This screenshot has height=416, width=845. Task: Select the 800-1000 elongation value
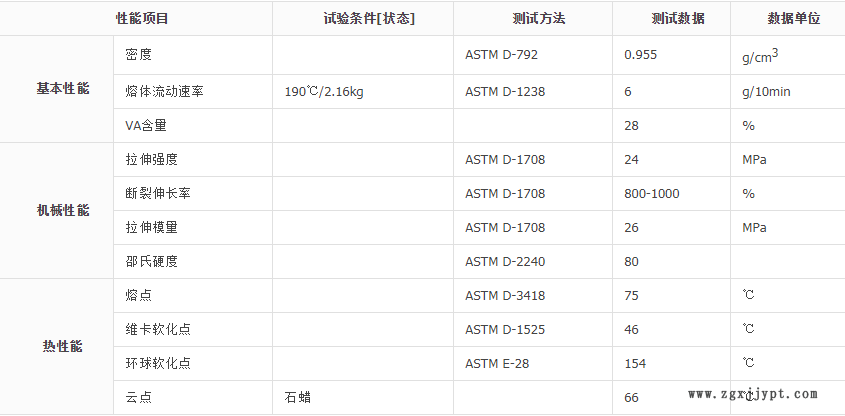[x=651, y=193]
